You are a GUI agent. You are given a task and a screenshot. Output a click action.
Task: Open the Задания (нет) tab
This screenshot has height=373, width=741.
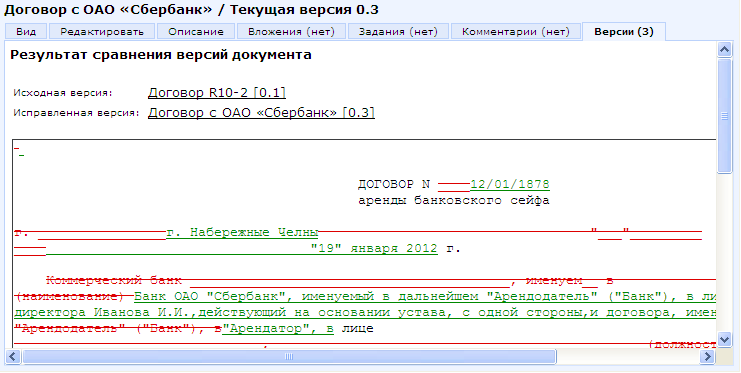click(x=398, y=32)
